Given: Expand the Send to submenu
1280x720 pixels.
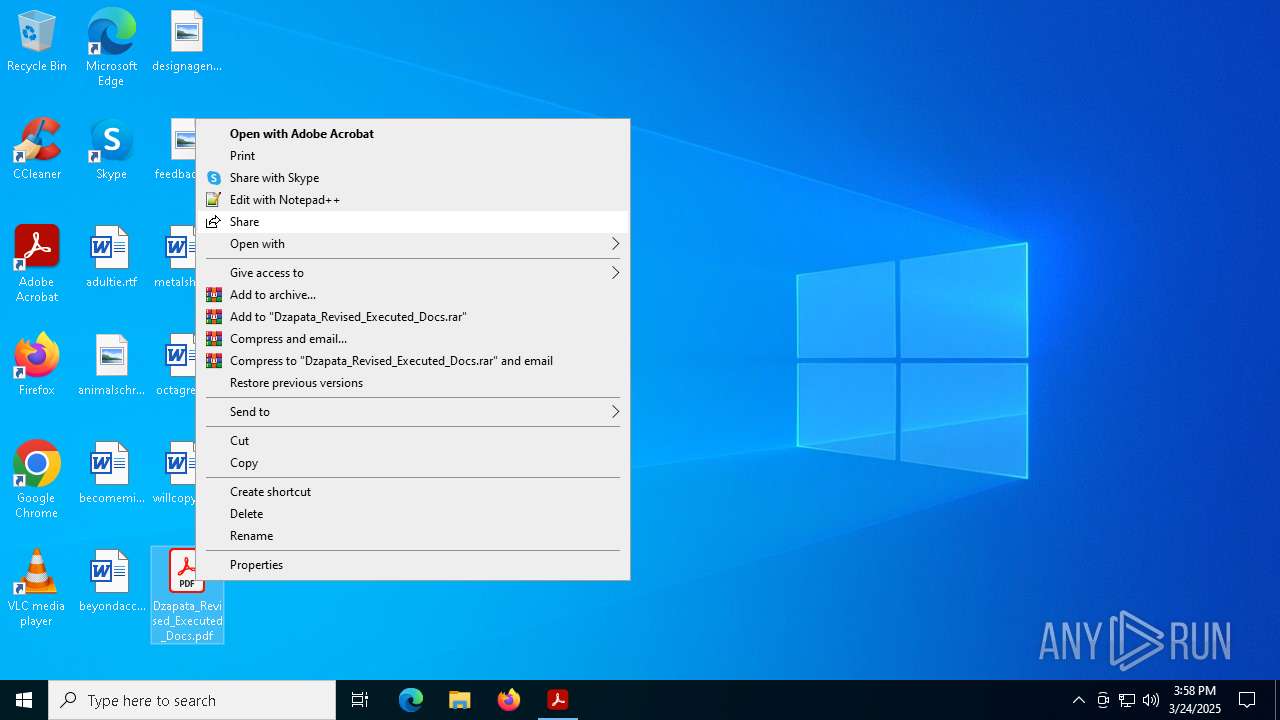Looking at the screenshot, I should point(413,412).
